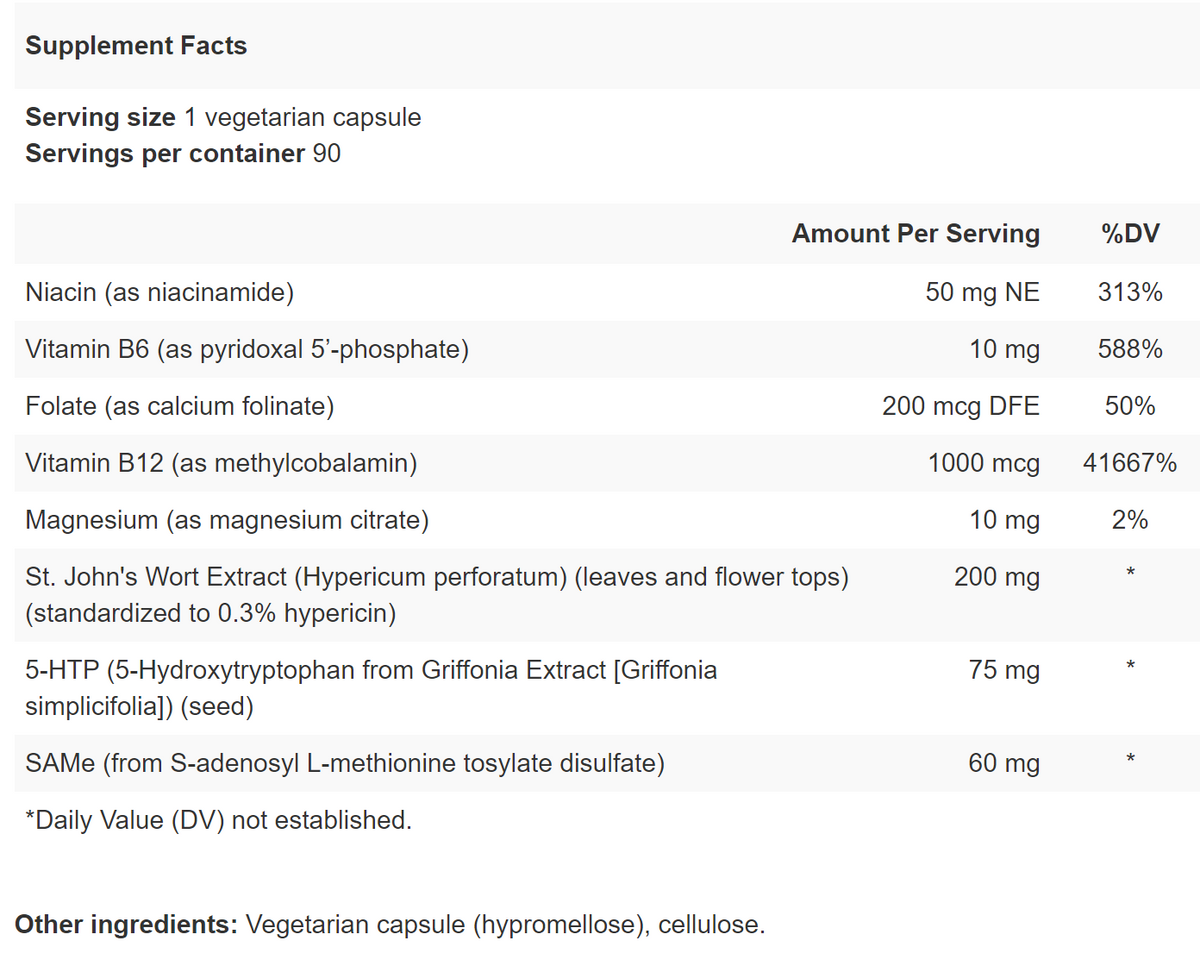Click the %DV column header
The image size is (1200, 972).
coord(1130,234)
